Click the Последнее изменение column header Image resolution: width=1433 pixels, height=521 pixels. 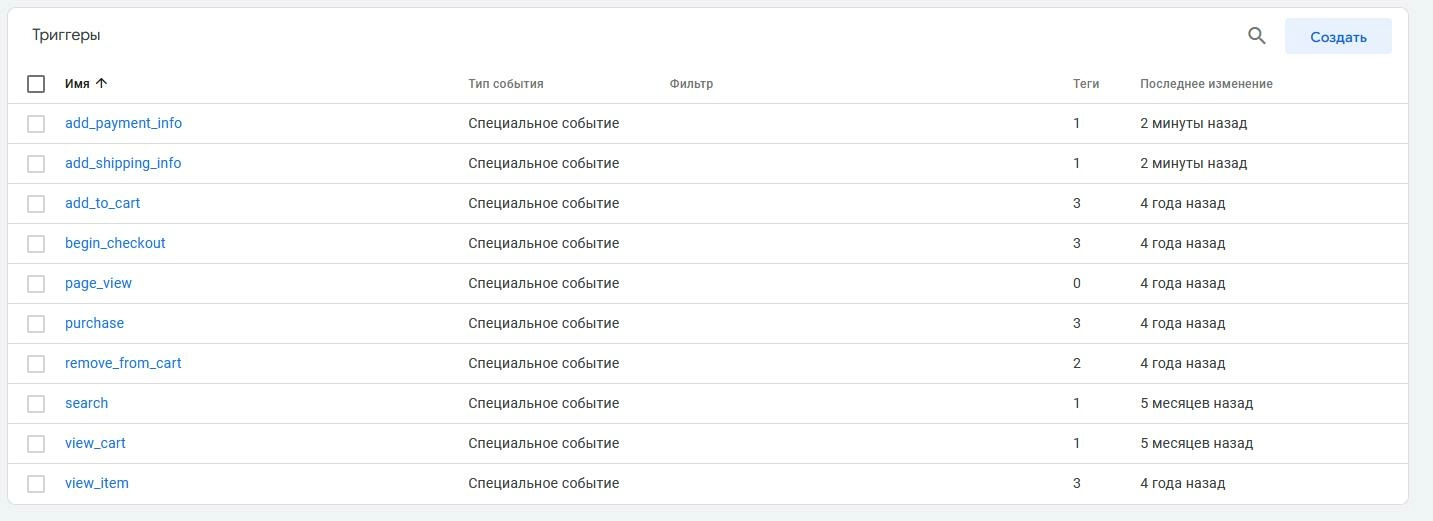pyautogui.click(x=1206, y=84)
